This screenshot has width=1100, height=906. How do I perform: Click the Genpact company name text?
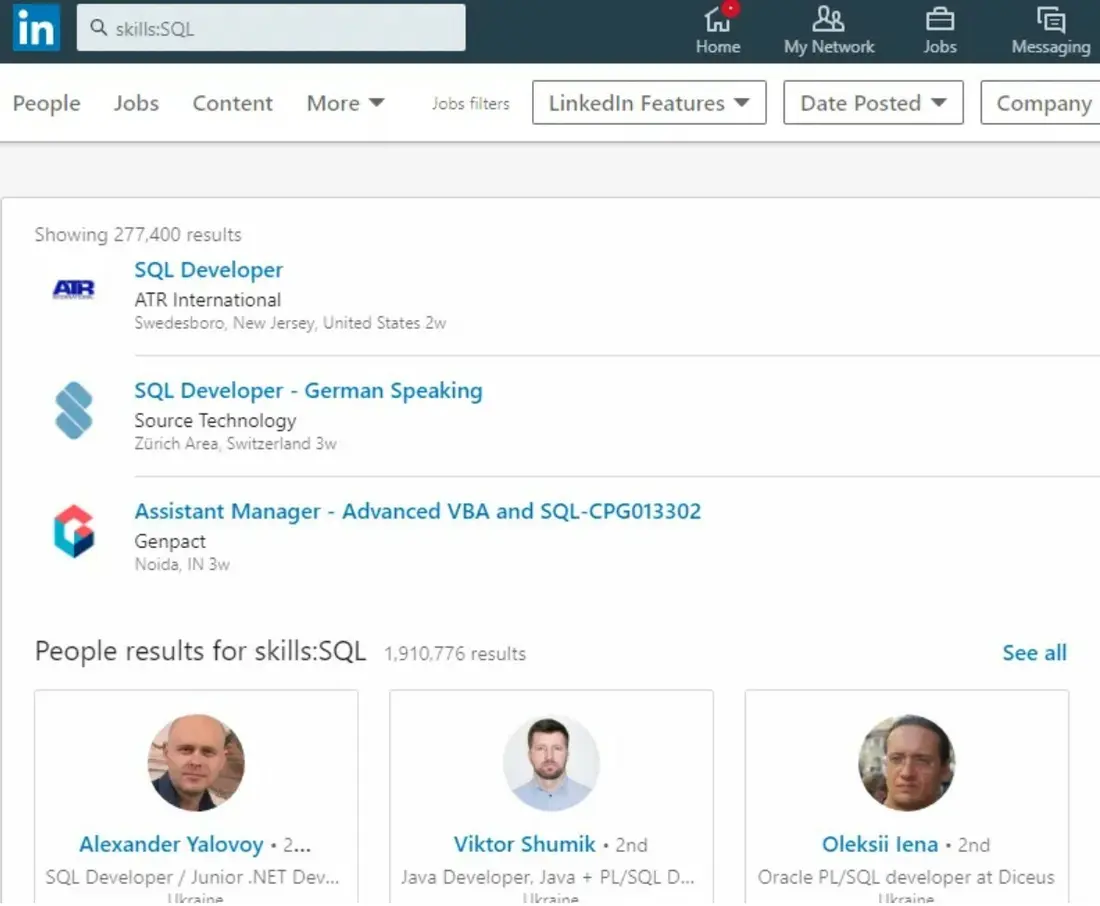[x=170, y=541]
